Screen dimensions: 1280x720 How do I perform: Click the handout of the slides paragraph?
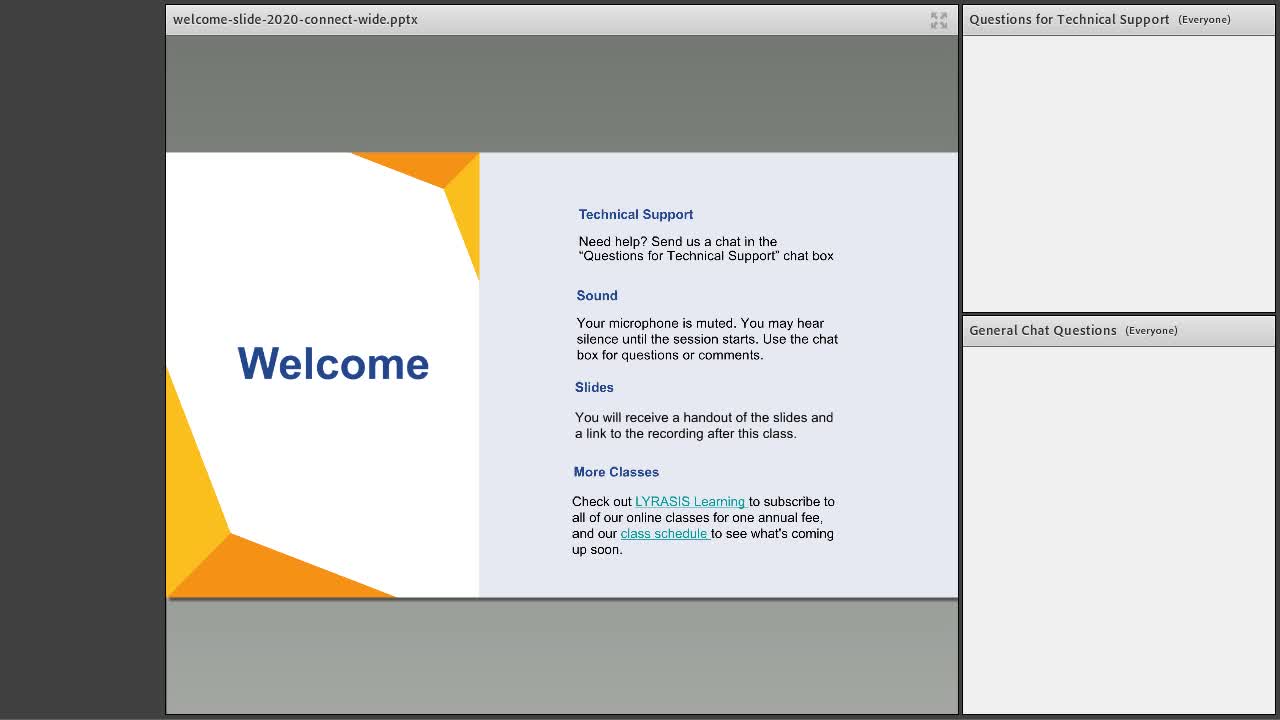(704, 425)
